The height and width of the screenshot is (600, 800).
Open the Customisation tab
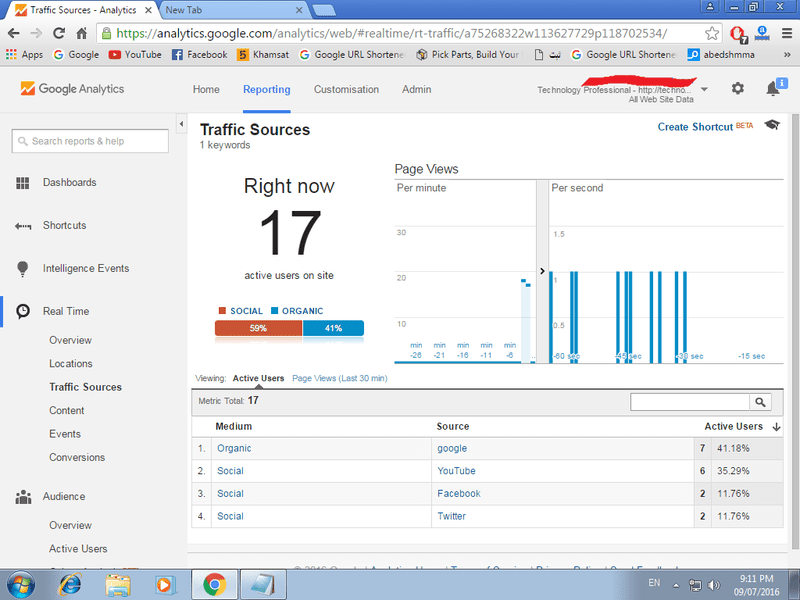(346, 89)
